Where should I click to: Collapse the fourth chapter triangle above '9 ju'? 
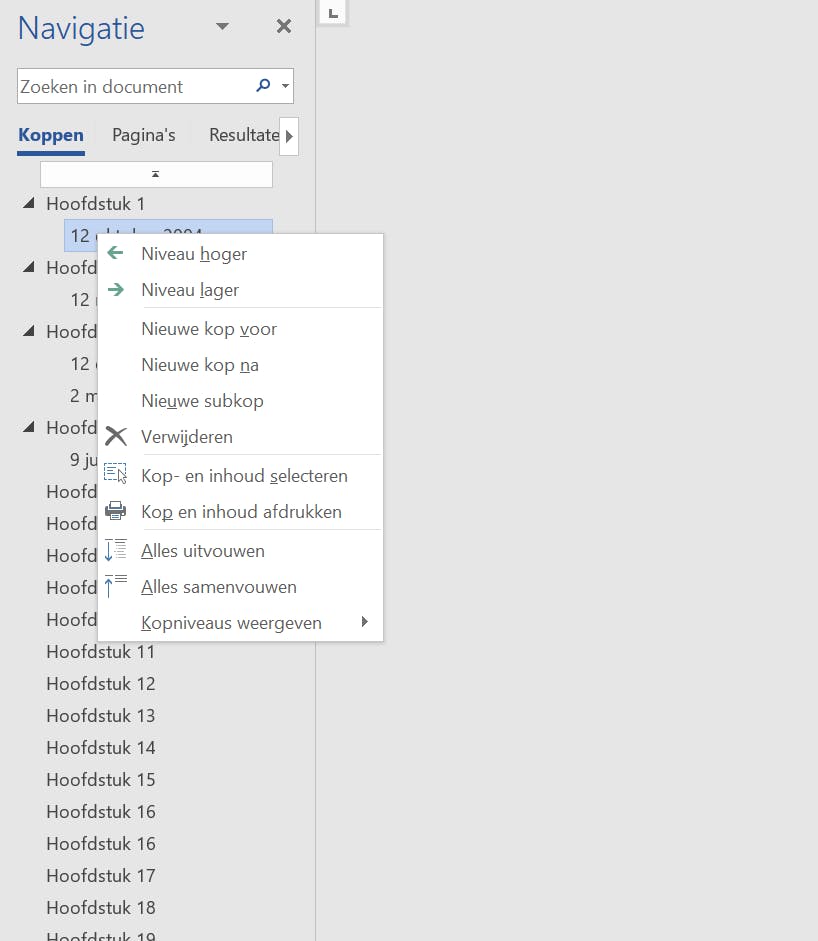point(28,427)
